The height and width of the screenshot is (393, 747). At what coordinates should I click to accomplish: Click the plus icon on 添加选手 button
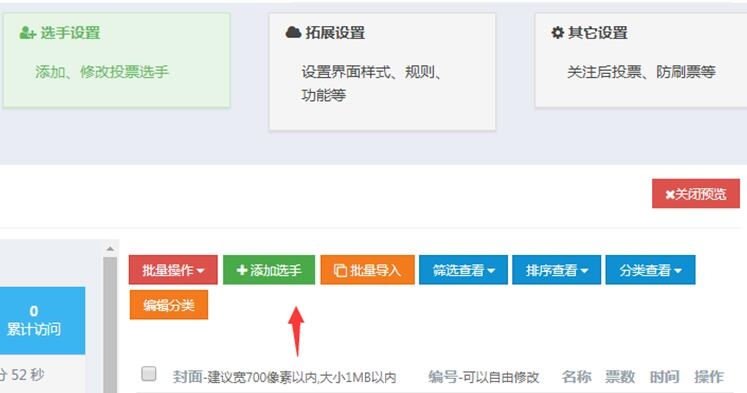coord(242,270)
